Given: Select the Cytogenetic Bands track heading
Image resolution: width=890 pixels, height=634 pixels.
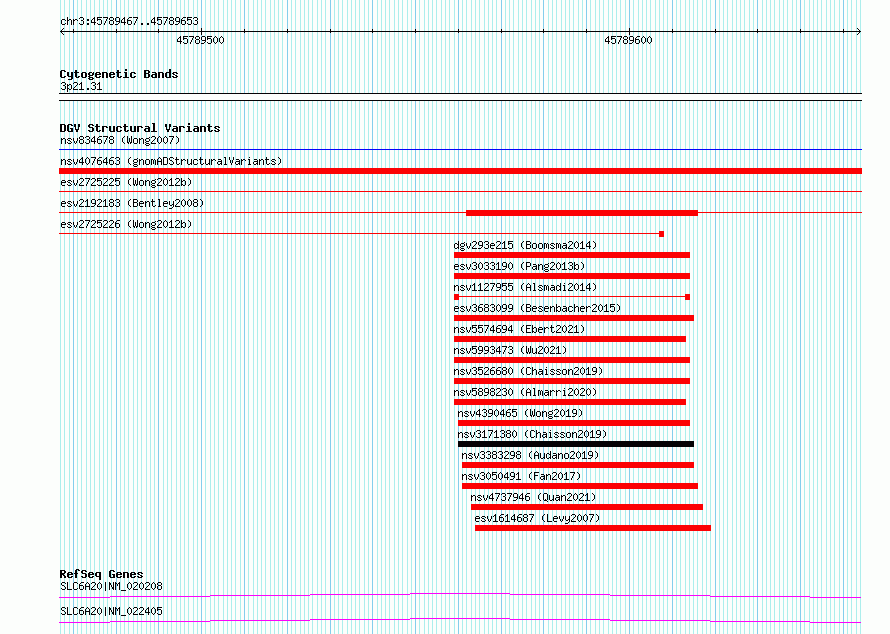Looking at the screenshot, I should click(119, 74).
